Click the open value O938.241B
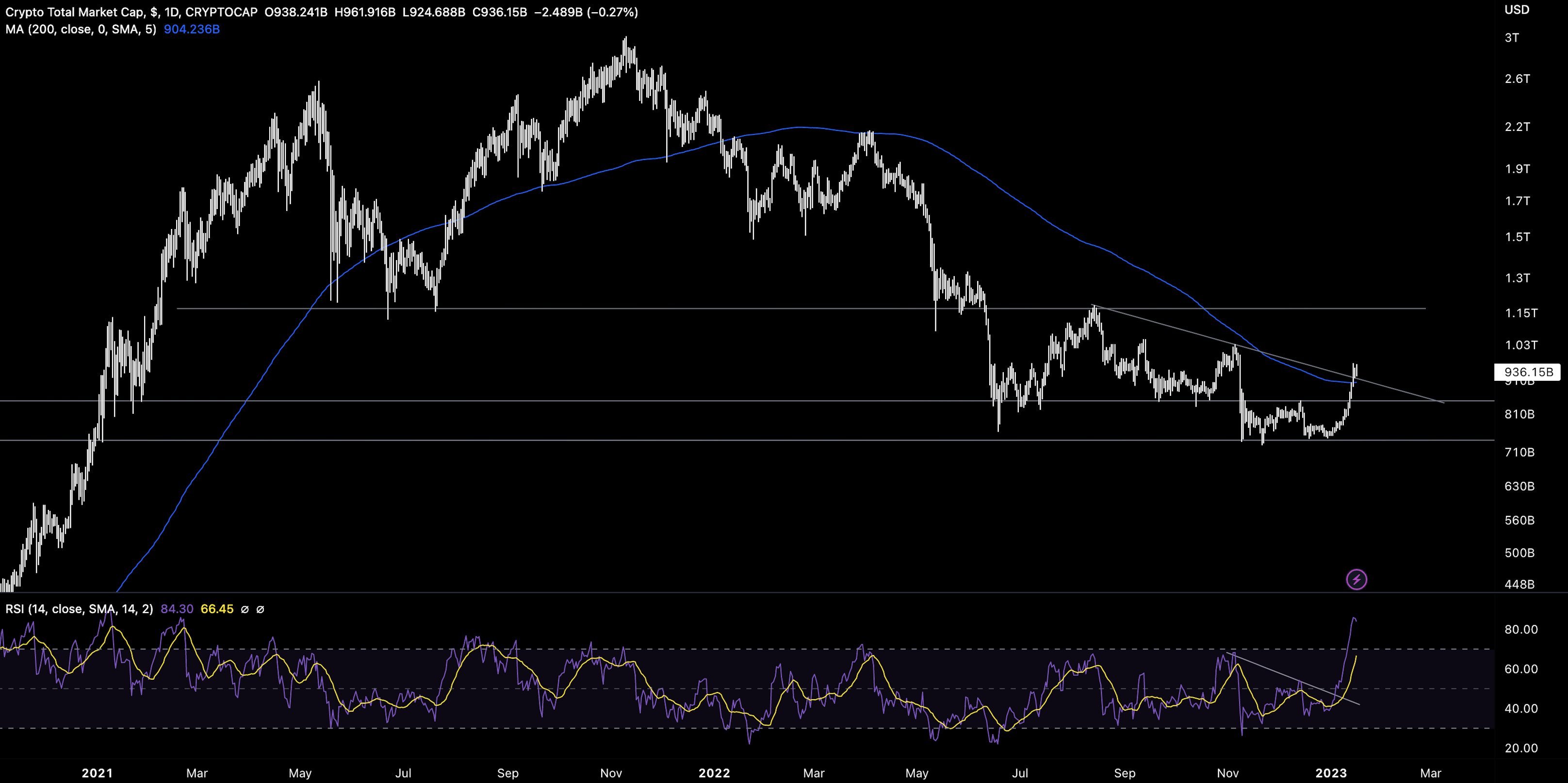Screen dimensions: 1568x783 point(296,12)
